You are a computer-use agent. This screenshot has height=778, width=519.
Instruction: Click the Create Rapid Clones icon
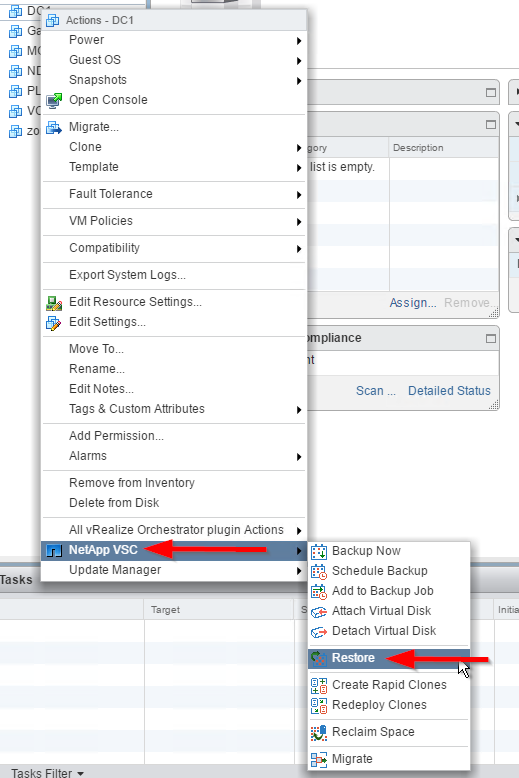tap(319, 685)
